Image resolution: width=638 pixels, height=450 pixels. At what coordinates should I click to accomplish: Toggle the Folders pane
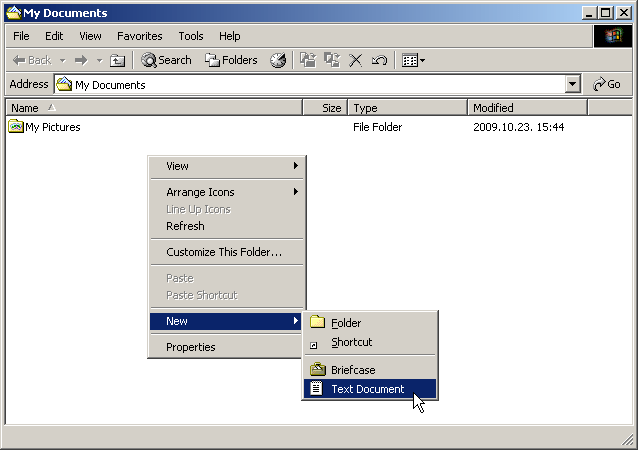click(231, 60)
